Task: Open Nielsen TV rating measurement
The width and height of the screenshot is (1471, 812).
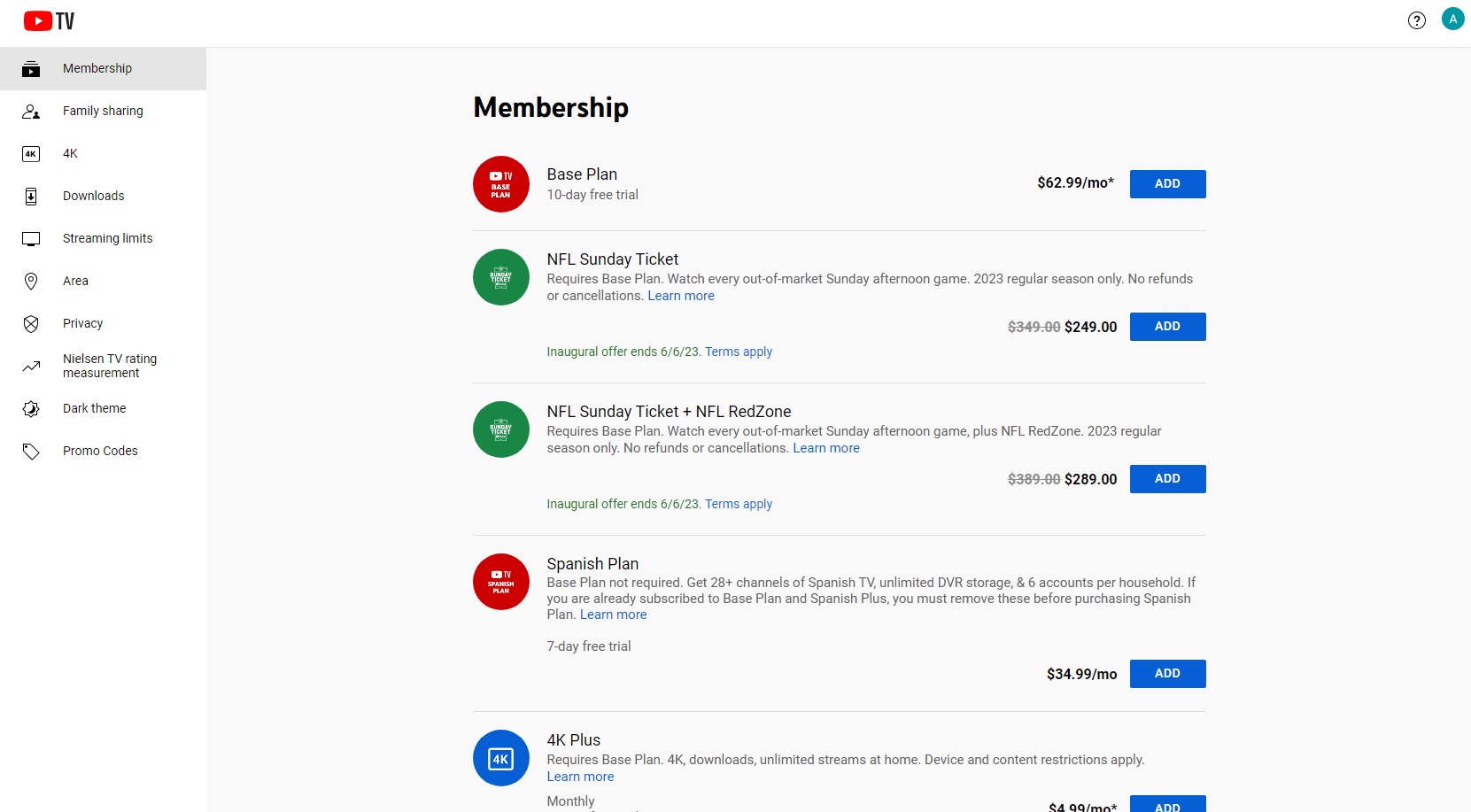Action: point(103,367)
